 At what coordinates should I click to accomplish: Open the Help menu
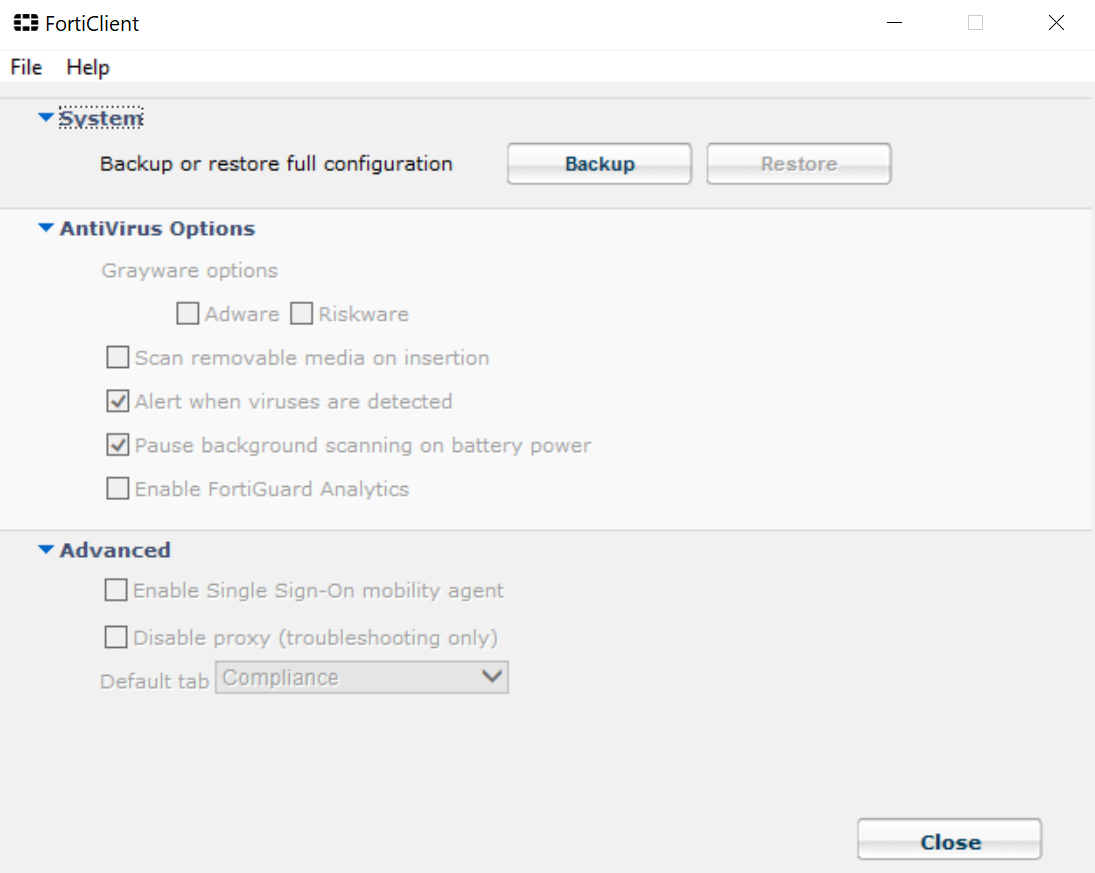coord(88,67)
